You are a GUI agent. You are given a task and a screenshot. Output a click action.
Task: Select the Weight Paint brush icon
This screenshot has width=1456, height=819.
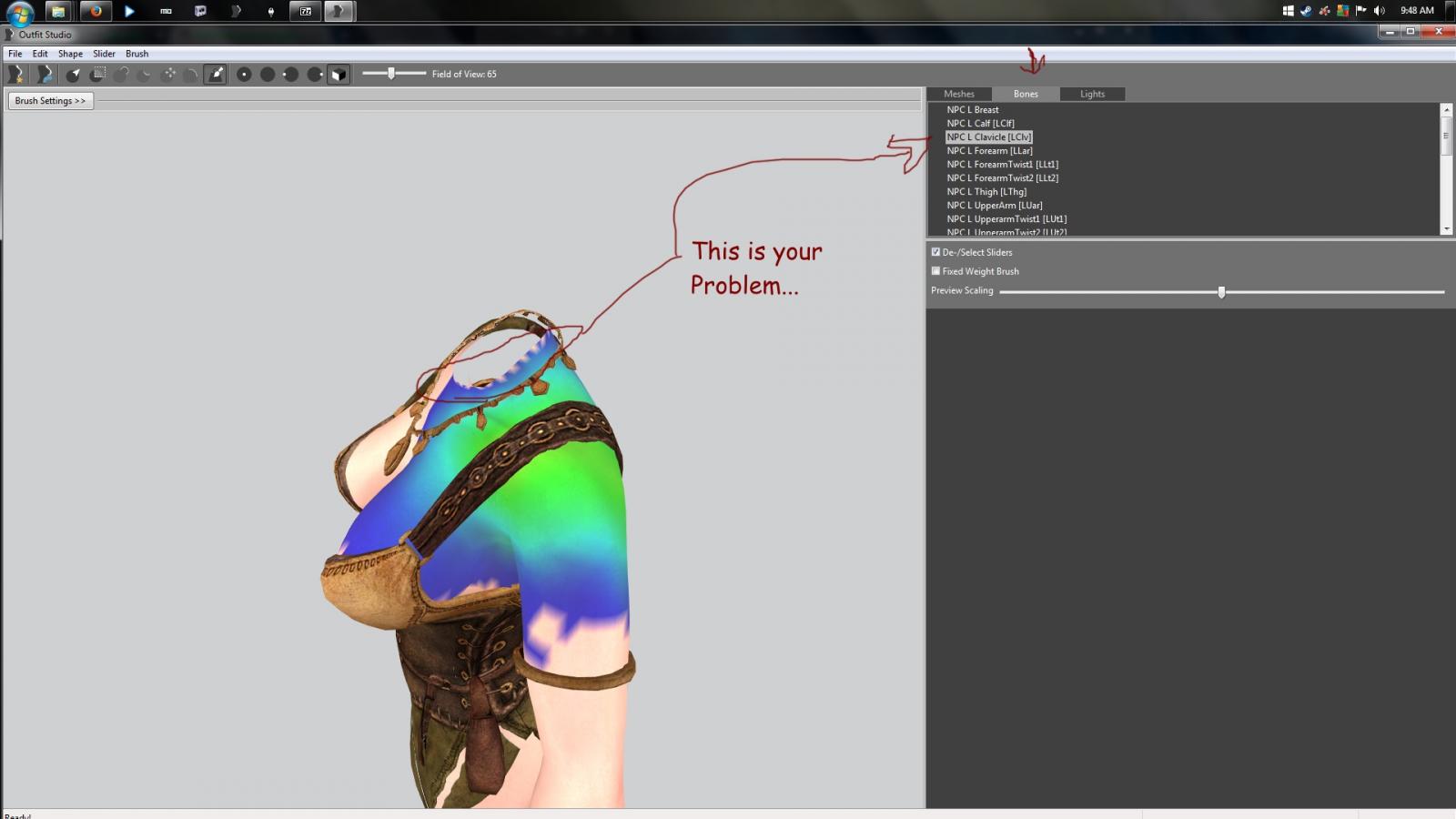tap(216, 75)
